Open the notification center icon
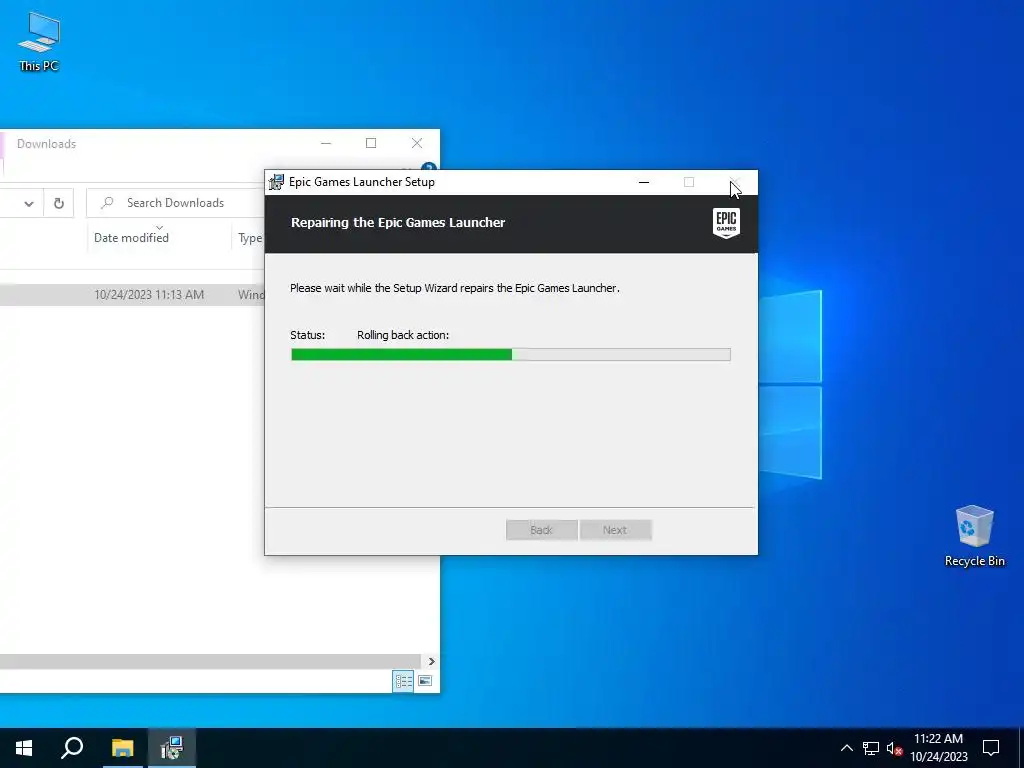The height and width of the screenshot is (768, 1024). coord(991,748)
